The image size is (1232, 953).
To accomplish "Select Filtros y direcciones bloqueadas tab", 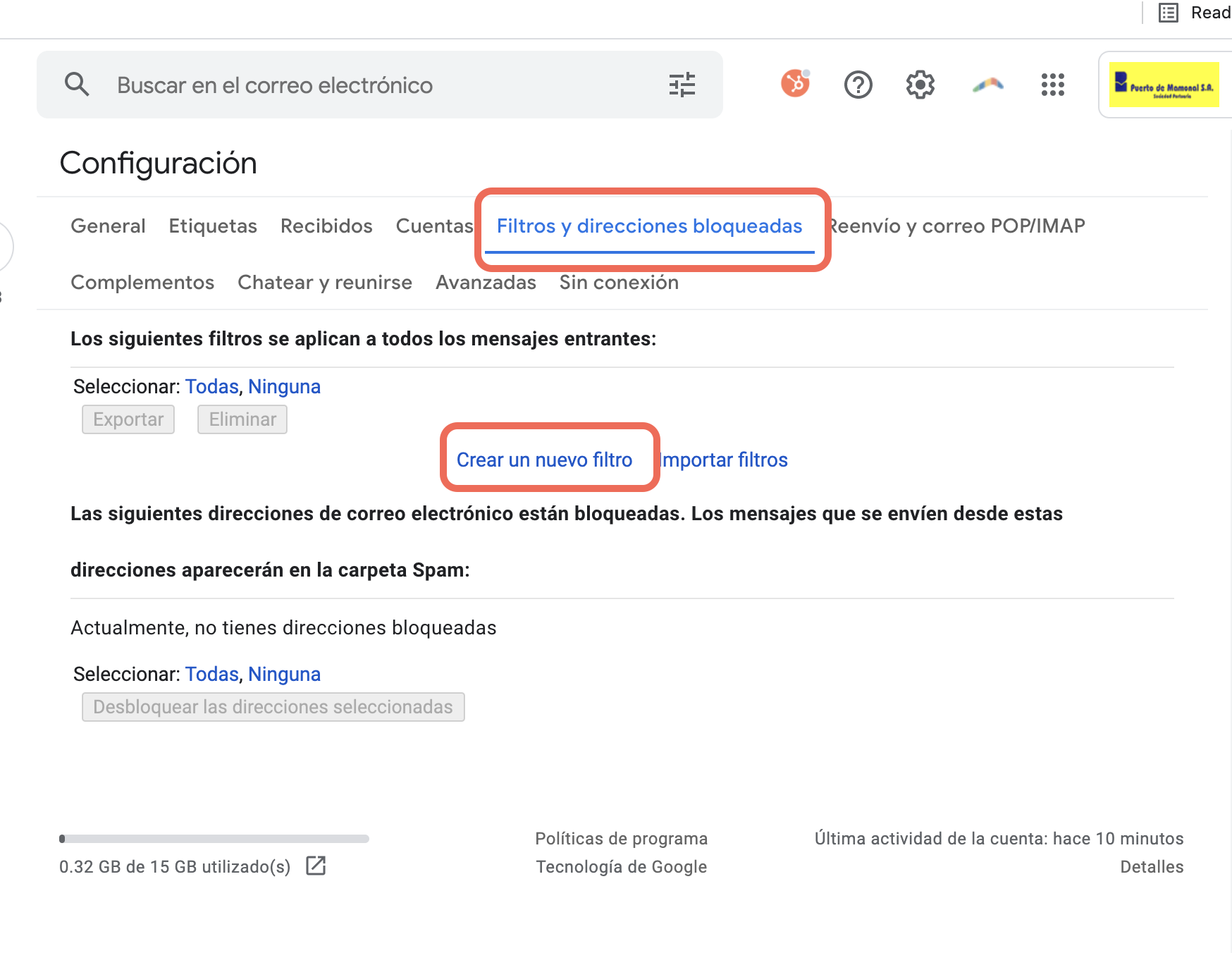I will click(x=650, y=226).
